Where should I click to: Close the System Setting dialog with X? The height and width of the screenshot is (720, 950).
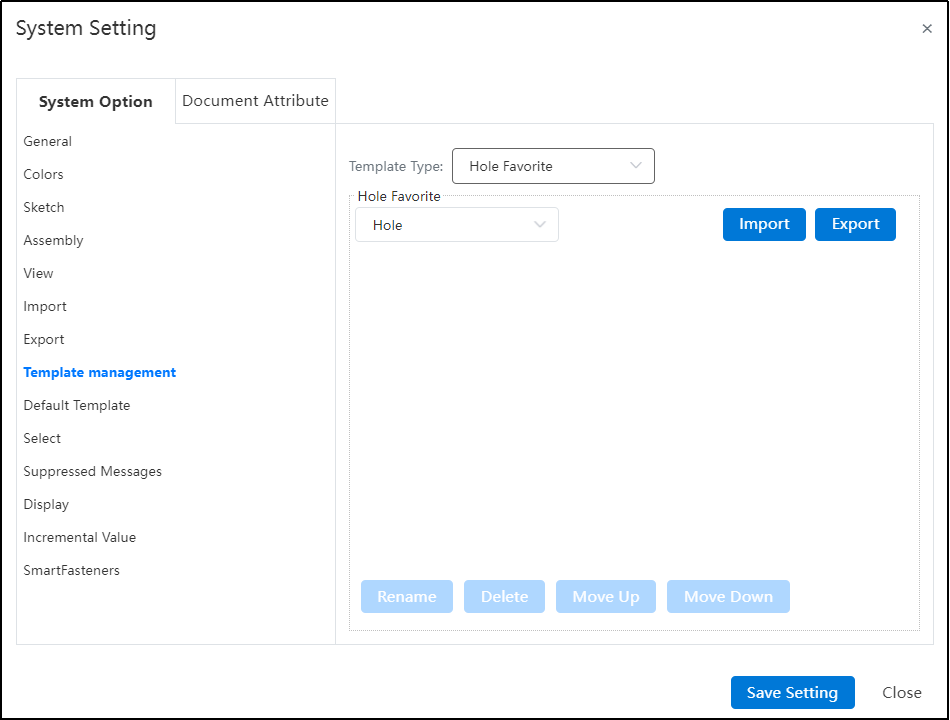point(926,28)
